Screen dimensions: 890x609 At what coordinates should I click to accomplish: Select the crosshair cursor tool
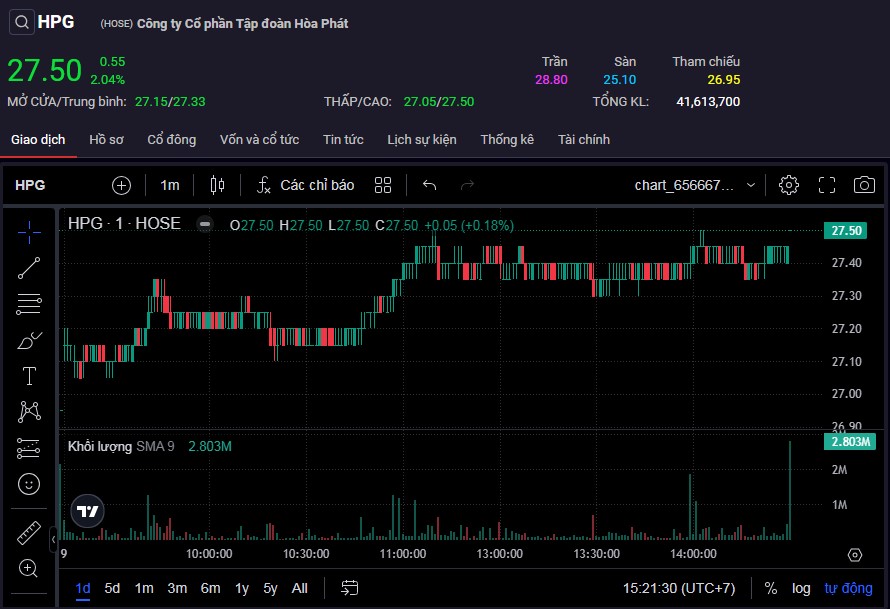pyautogui.click(x=29, y=233)
